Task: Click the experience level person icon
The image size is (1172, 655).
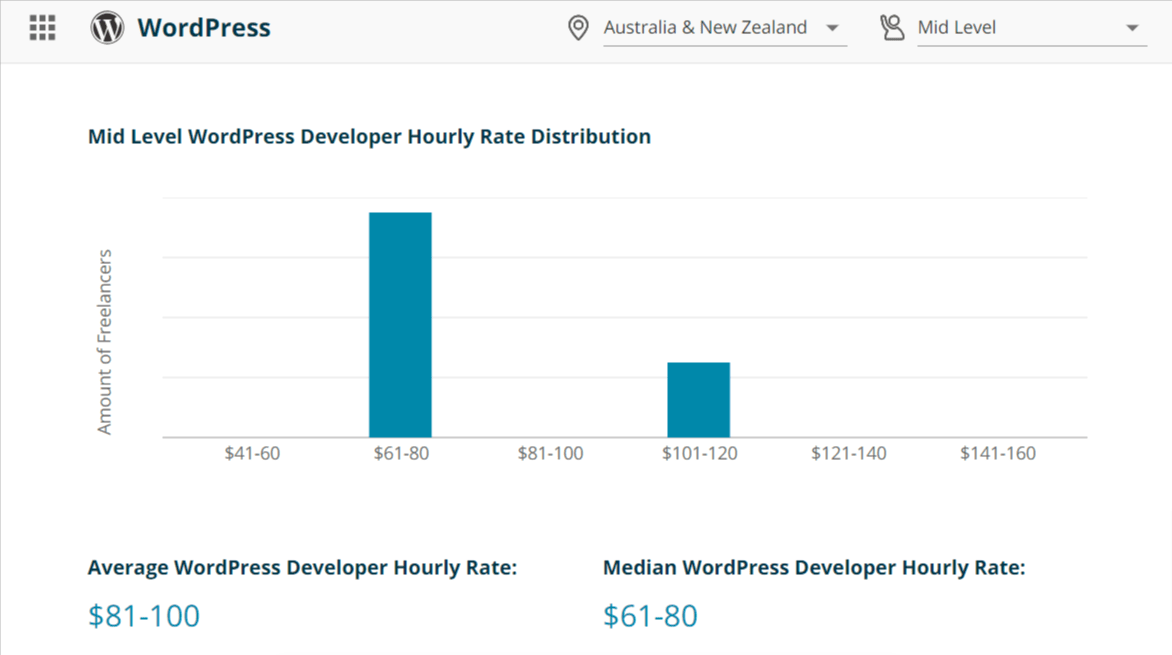Action: (x=891, y=27)
